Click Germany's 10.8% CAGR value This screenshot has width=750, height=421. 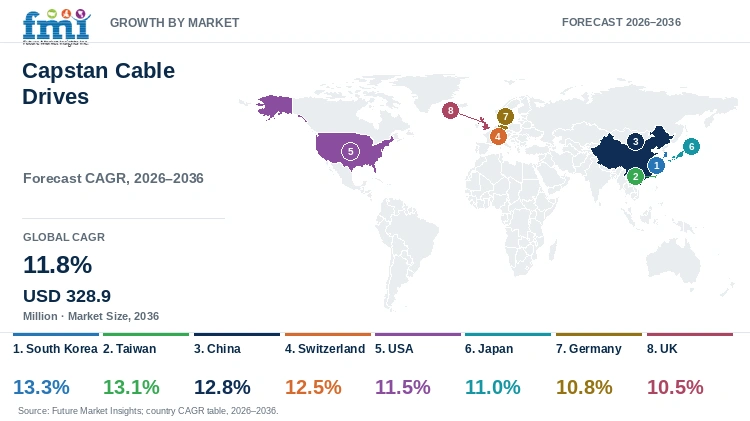click(x=584, y=387)
